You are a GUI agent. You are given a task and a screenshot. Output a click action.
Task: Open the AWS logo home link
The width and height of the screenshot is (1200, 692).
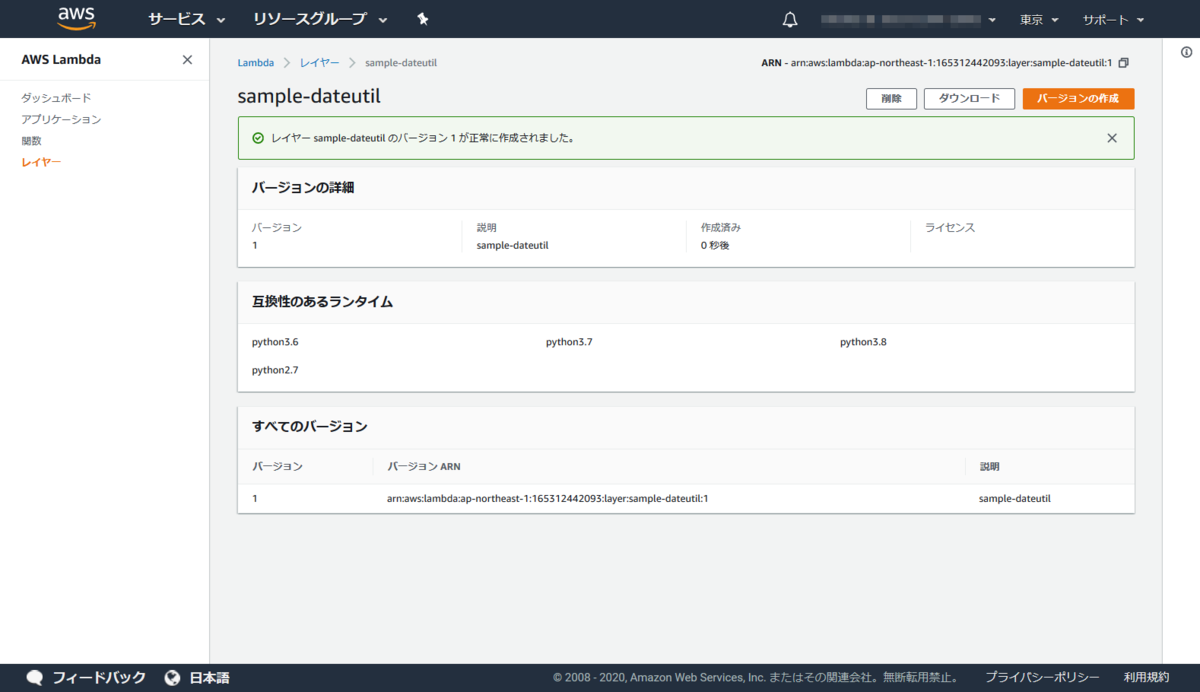[x=76, y=18]
